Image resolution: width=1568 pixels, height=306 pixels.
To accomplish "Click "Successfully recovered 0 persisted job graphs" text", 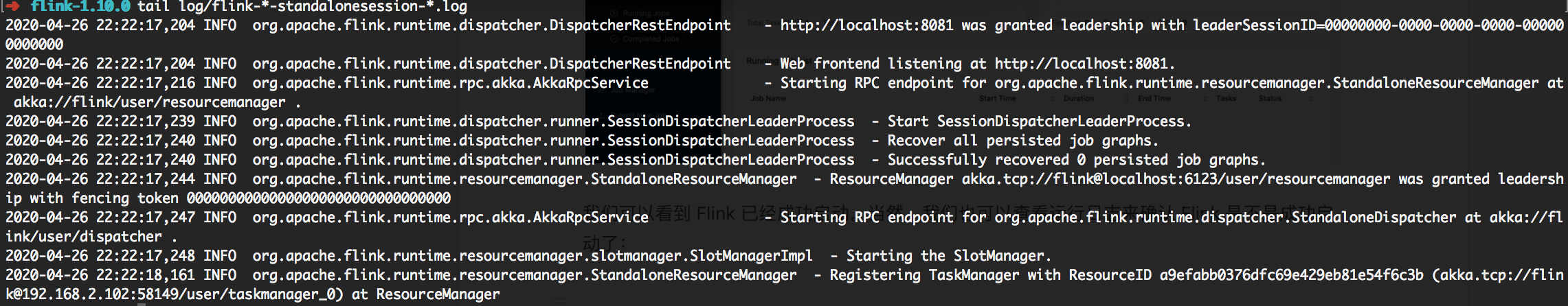I will pos(1075,160).
